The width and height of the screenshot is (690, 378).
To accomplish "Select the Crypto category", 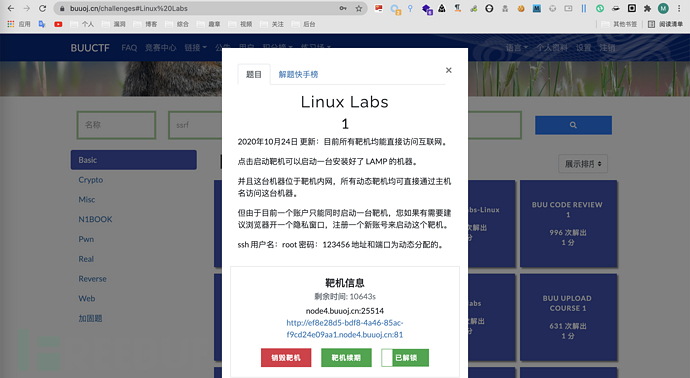I will pyautogui.click(x=91, y=180).
